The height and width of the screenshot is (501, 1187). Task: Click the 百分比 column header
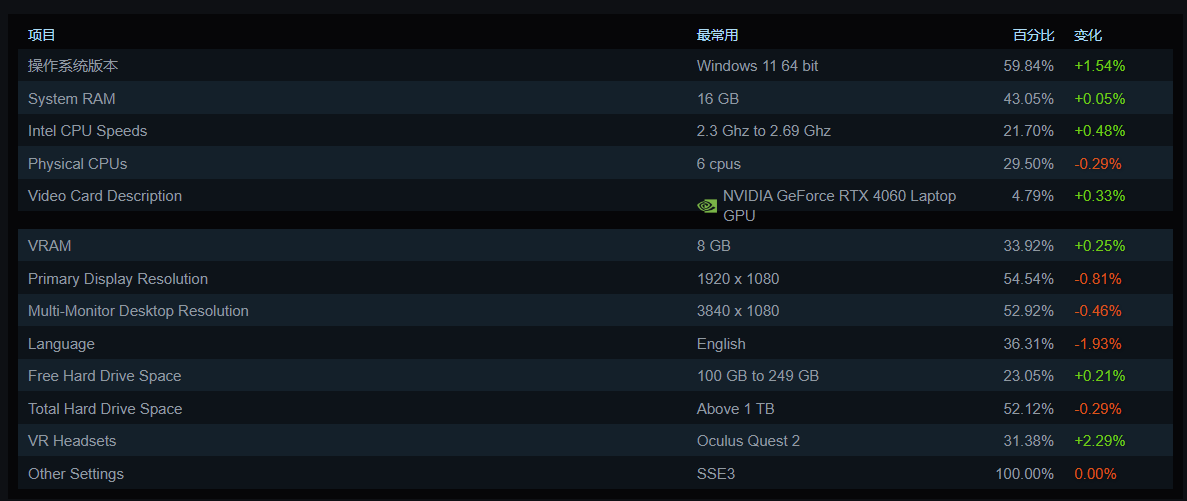tap(1033, 35)
